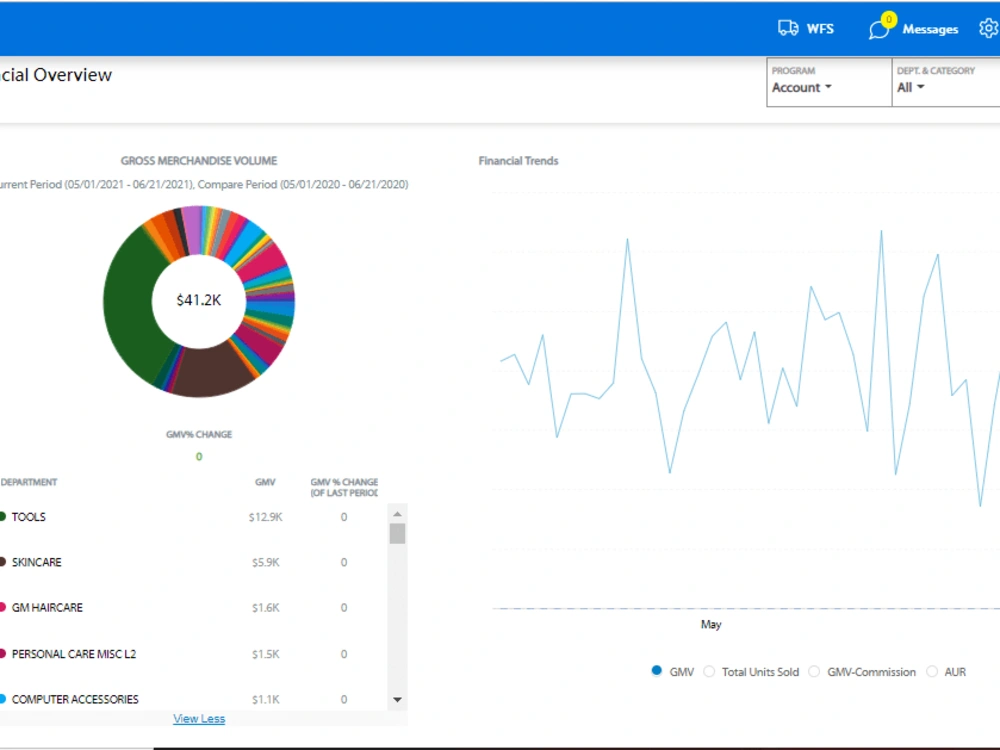Viewport: 1000px width, 750px height.
Task: Select AUR radio option
Action: pos(932,672)
